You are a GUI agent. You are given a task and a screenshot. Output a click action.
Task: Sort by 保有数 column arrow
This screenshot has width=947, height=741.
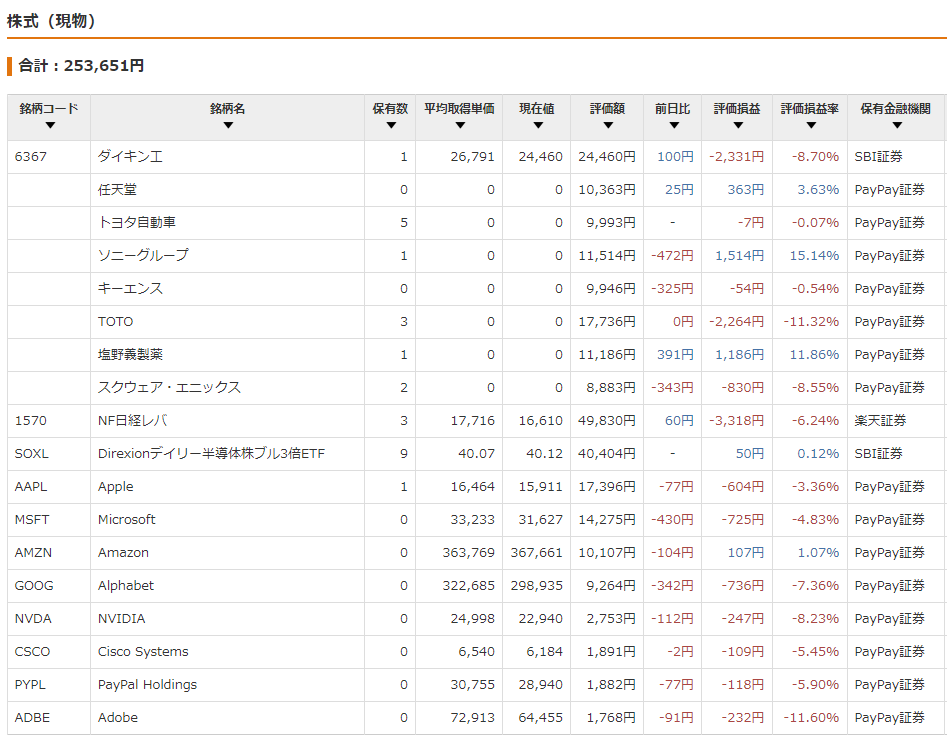click(391, 126)
